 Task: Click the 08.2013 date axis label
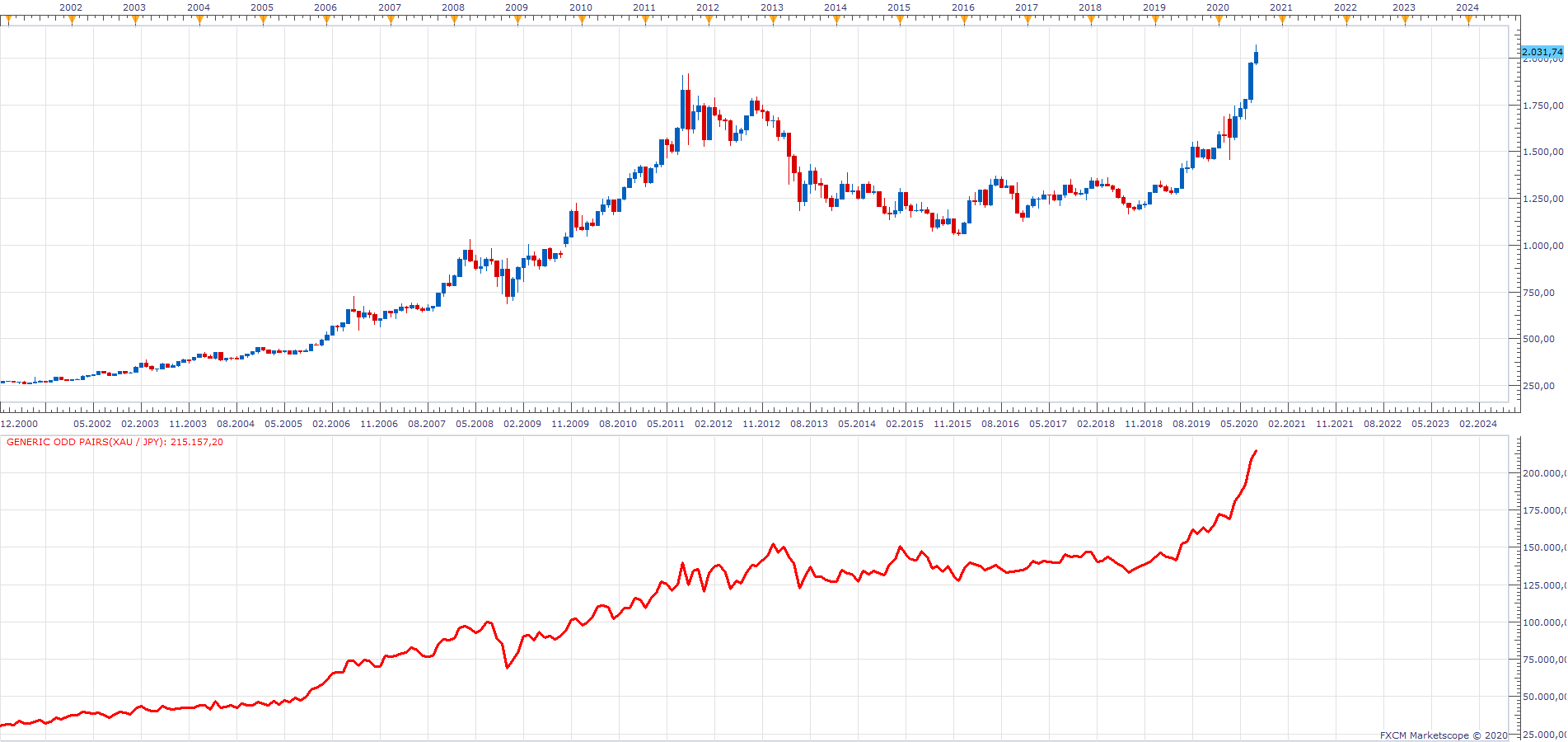(x=809, y=424)
